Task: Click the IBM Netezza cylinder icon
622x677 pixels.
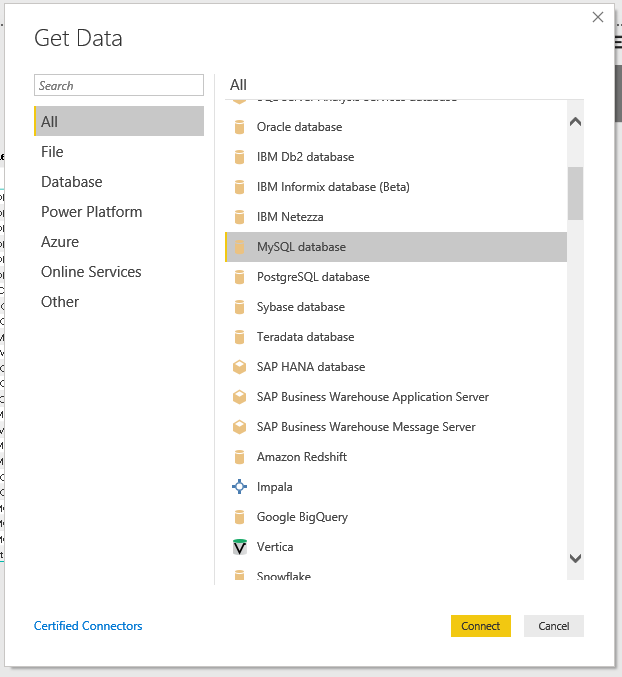Action: tap(239, 217)
